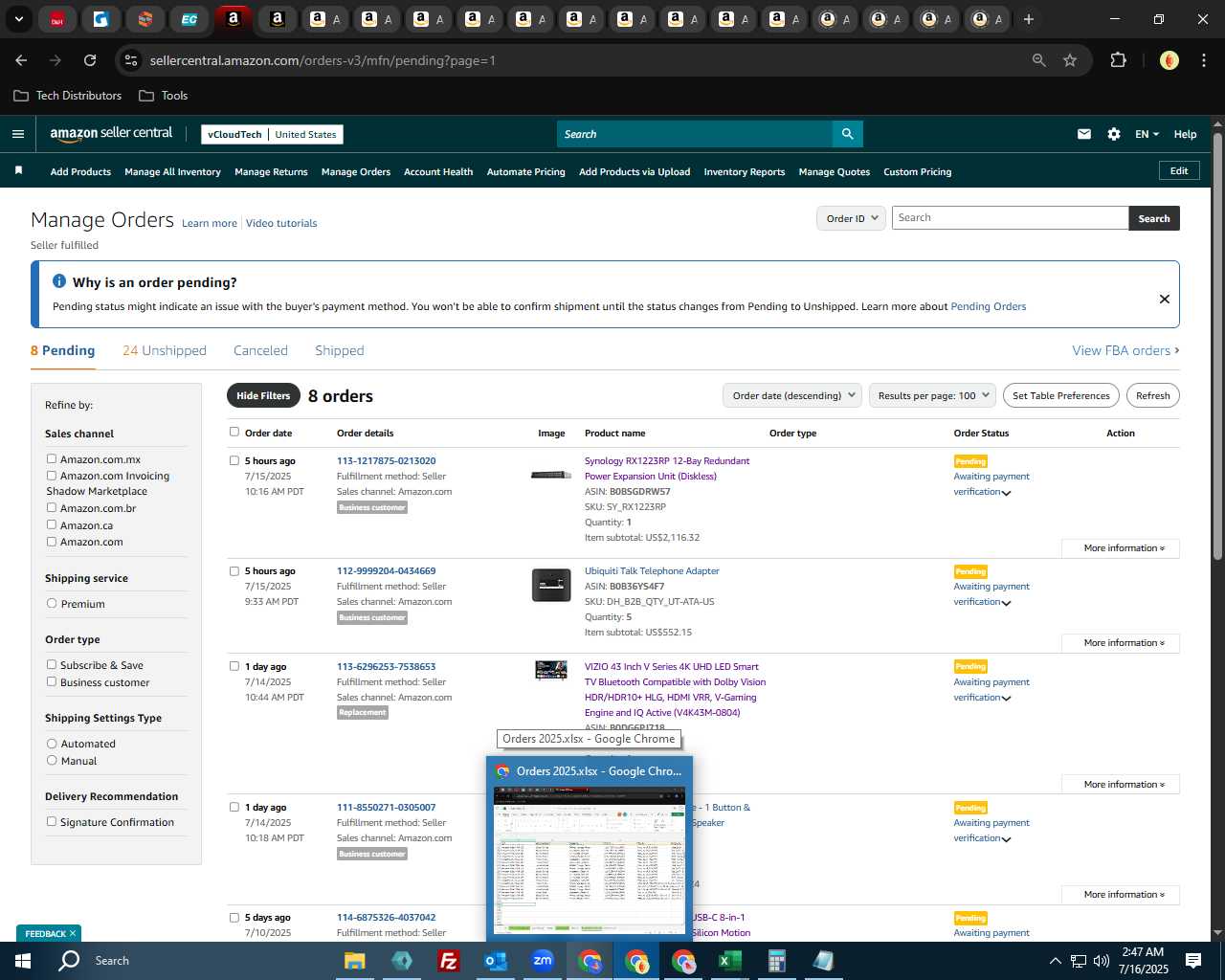
Task: Open the settings gear icon
Action: (1114, 134)
